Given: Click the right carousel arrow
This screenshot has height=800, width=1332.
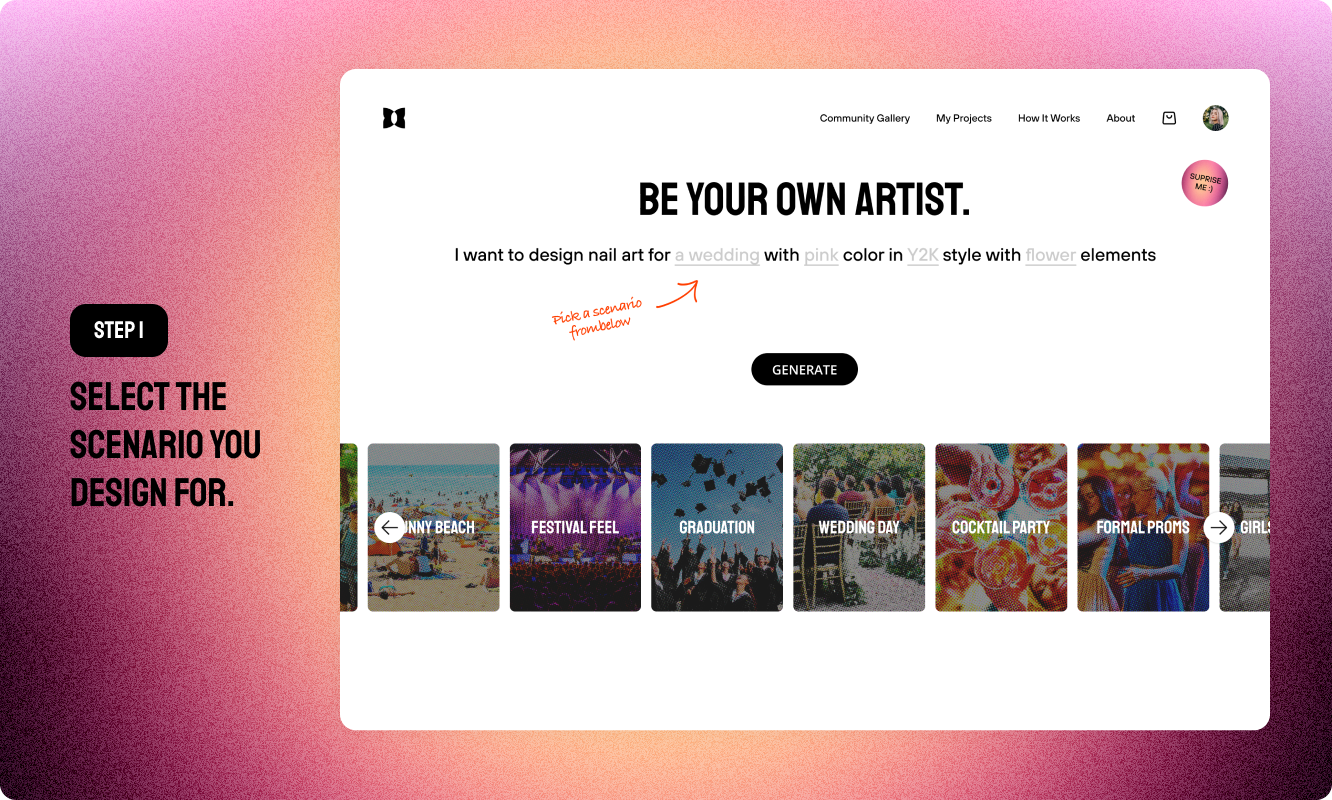Looking at the screenshot, I should click(1218, 527).
